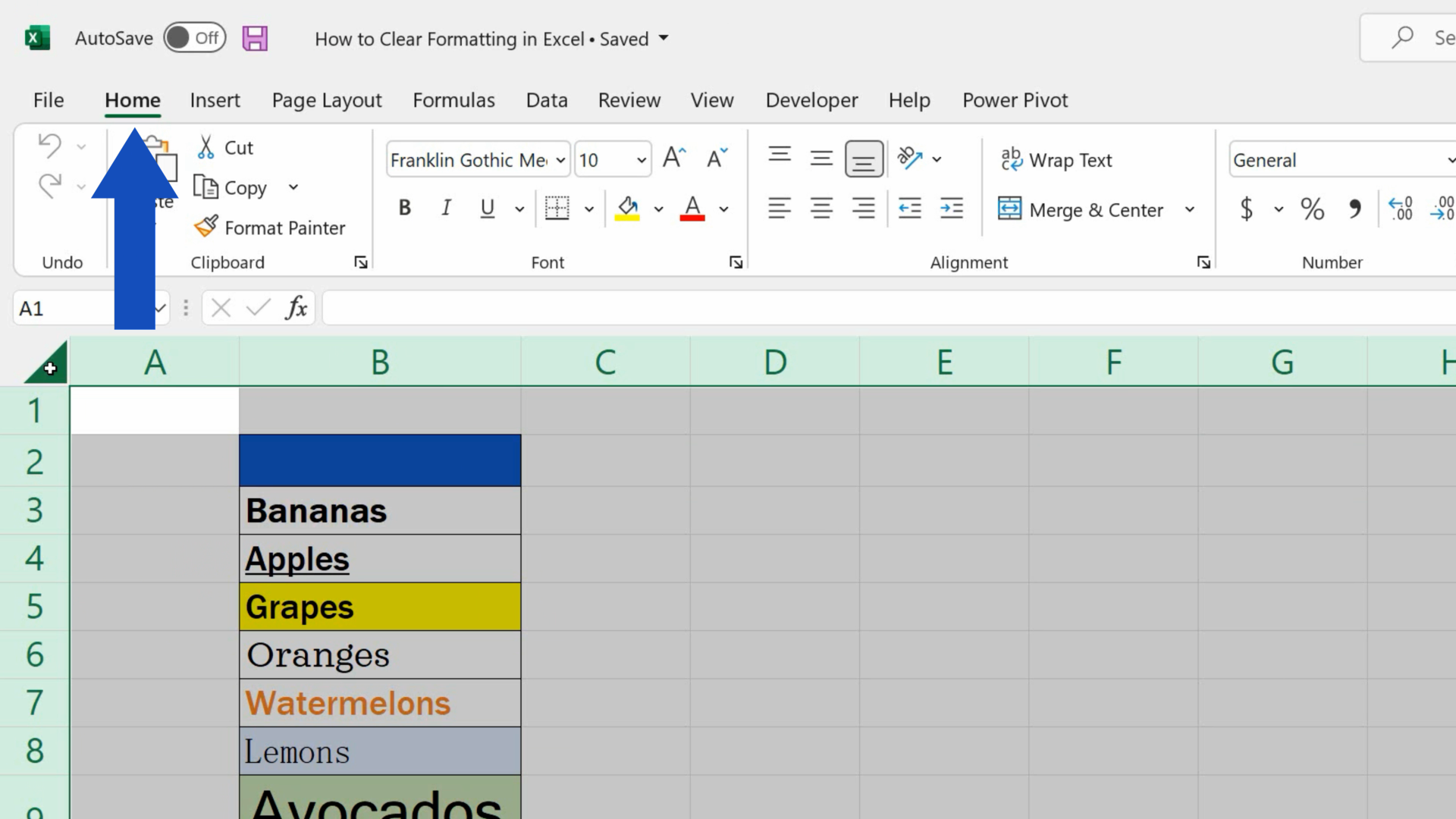Expand the font size dropdown

642,159
